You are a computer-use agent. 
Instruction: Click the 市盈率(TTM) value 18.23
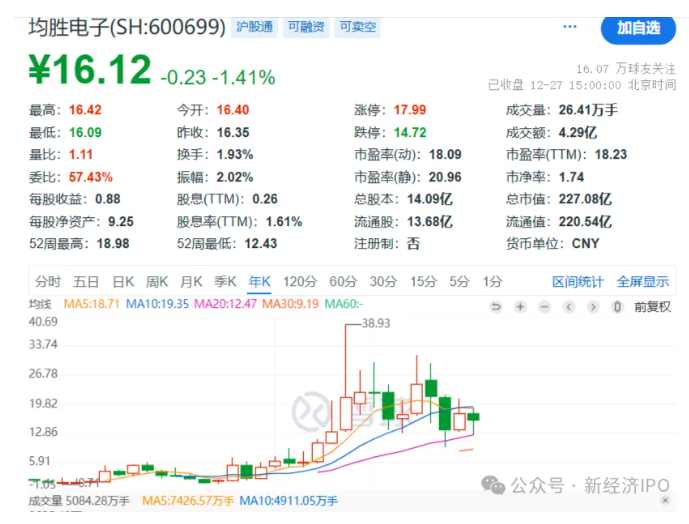point(611,155)
